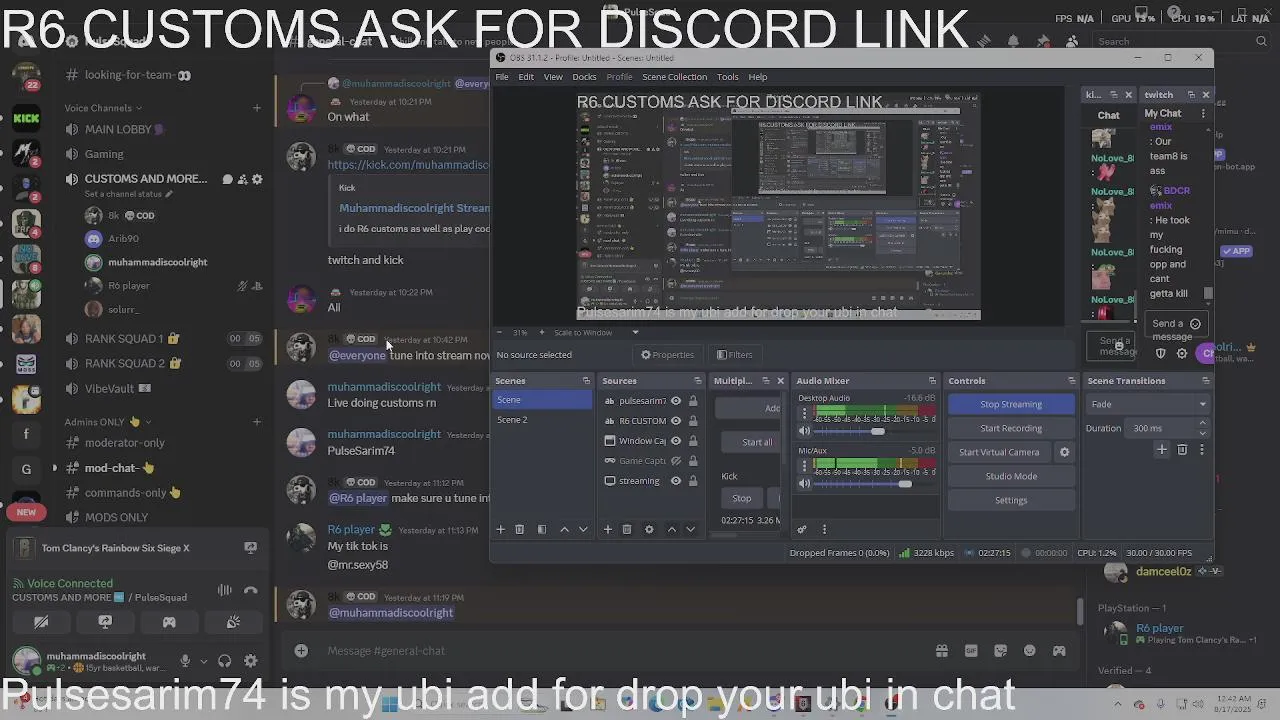The image size is (1280, 720).
Task: Add a new scene in OBS Scenes panel
Action: tap(501, 529)
